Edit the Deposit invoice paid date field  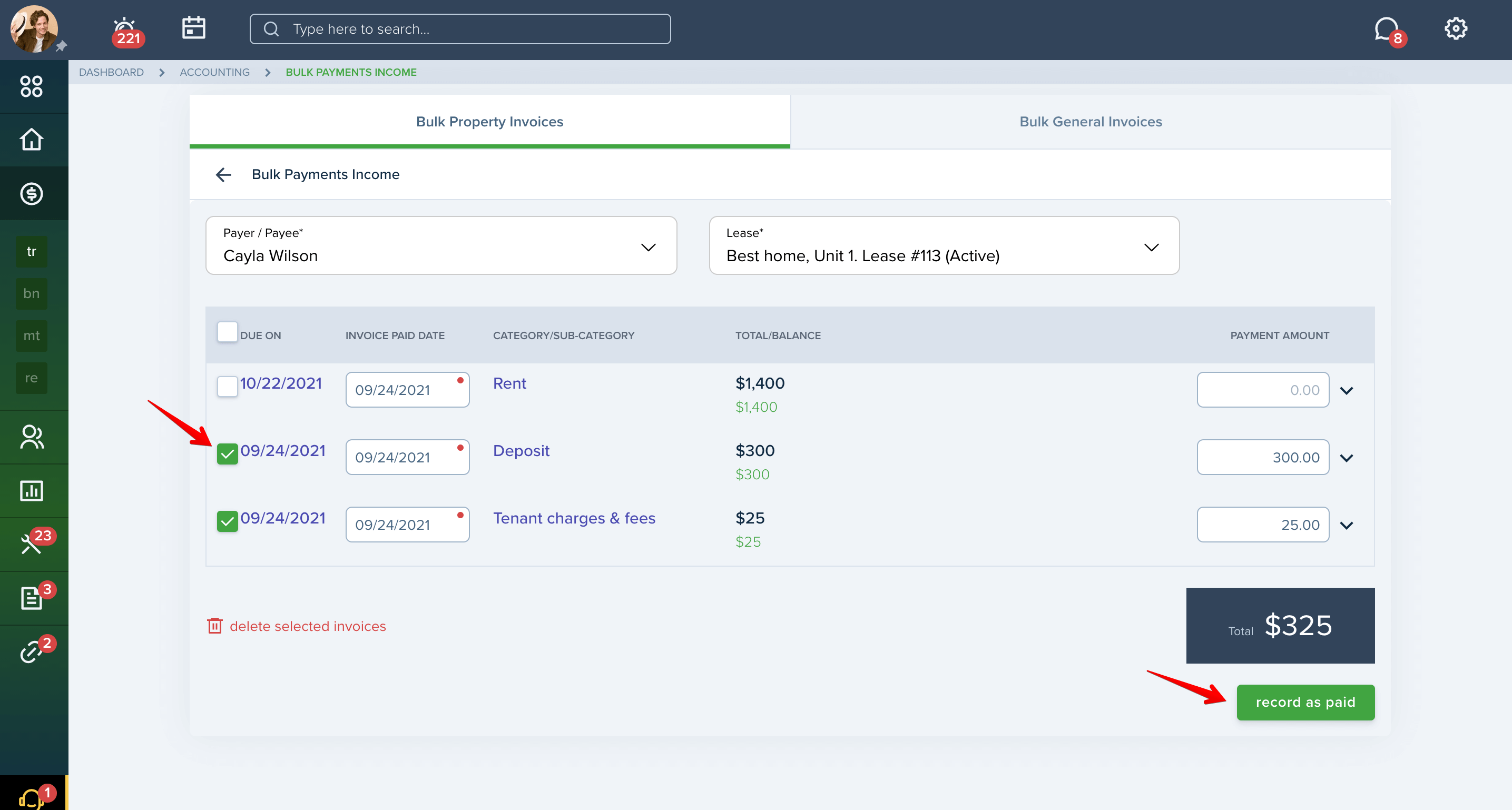tap(407, 457)
